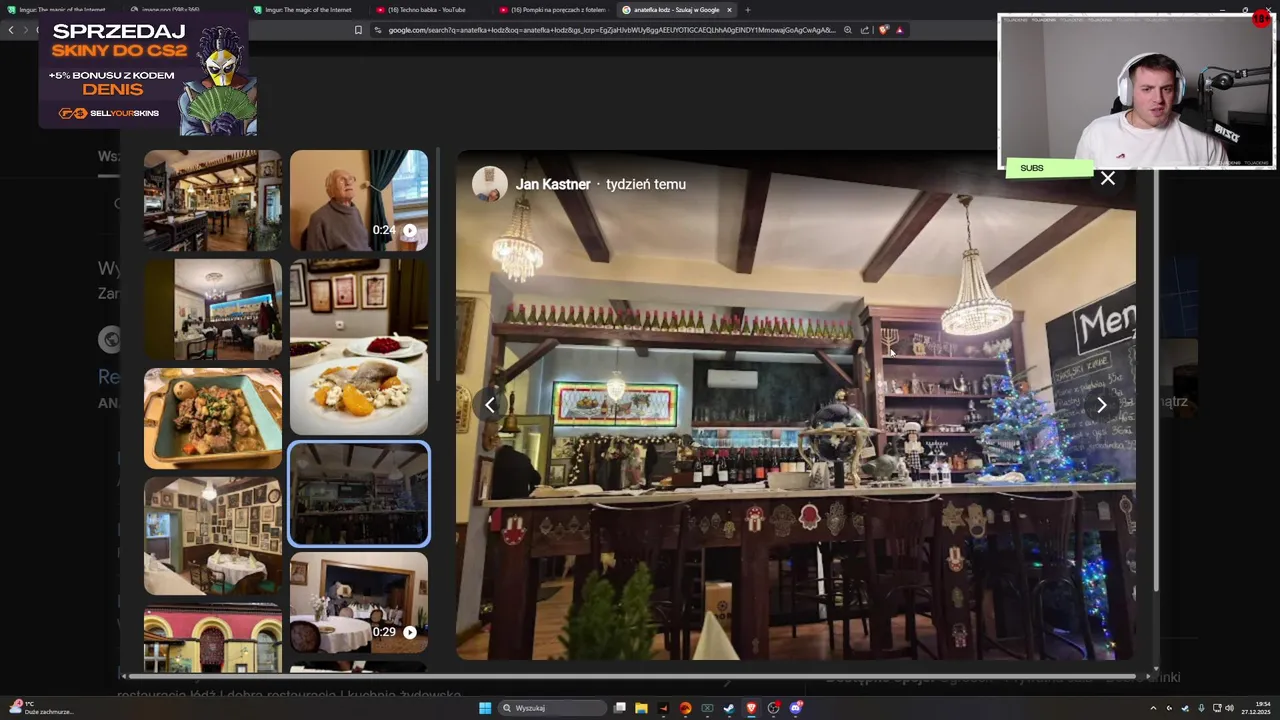Click the browser address bar URL
Image resolution: width=1280 pixels, height=720 pixels.
pos(611,30)
